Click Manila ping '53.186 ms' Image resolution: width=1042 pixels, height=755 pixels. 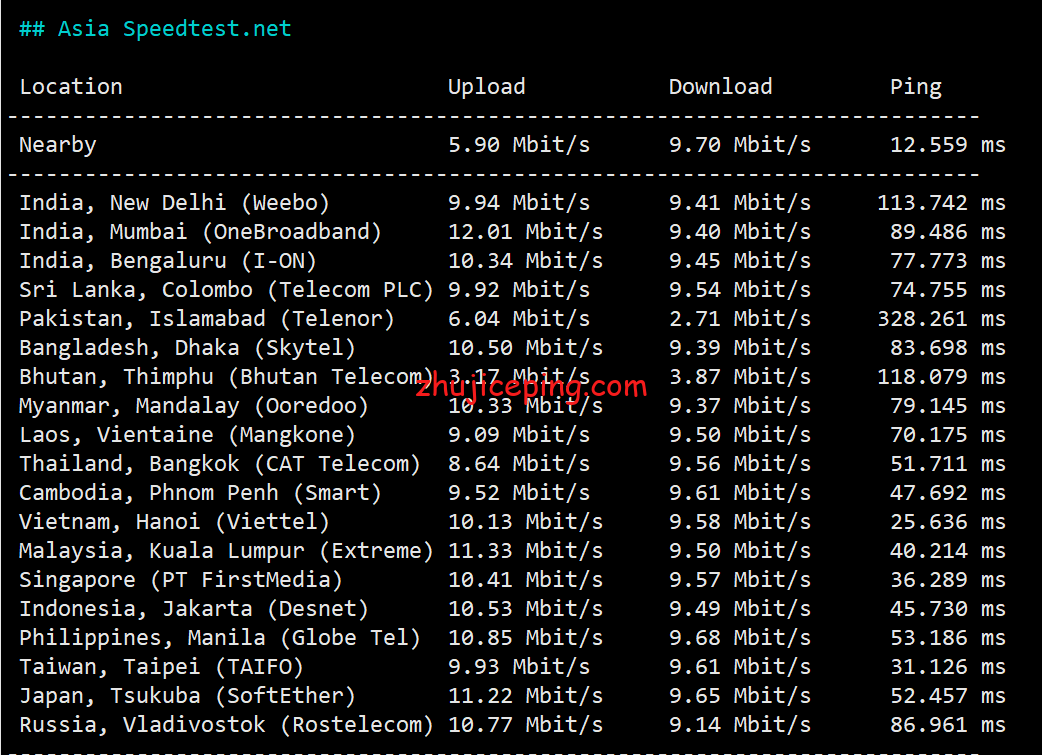948,638
